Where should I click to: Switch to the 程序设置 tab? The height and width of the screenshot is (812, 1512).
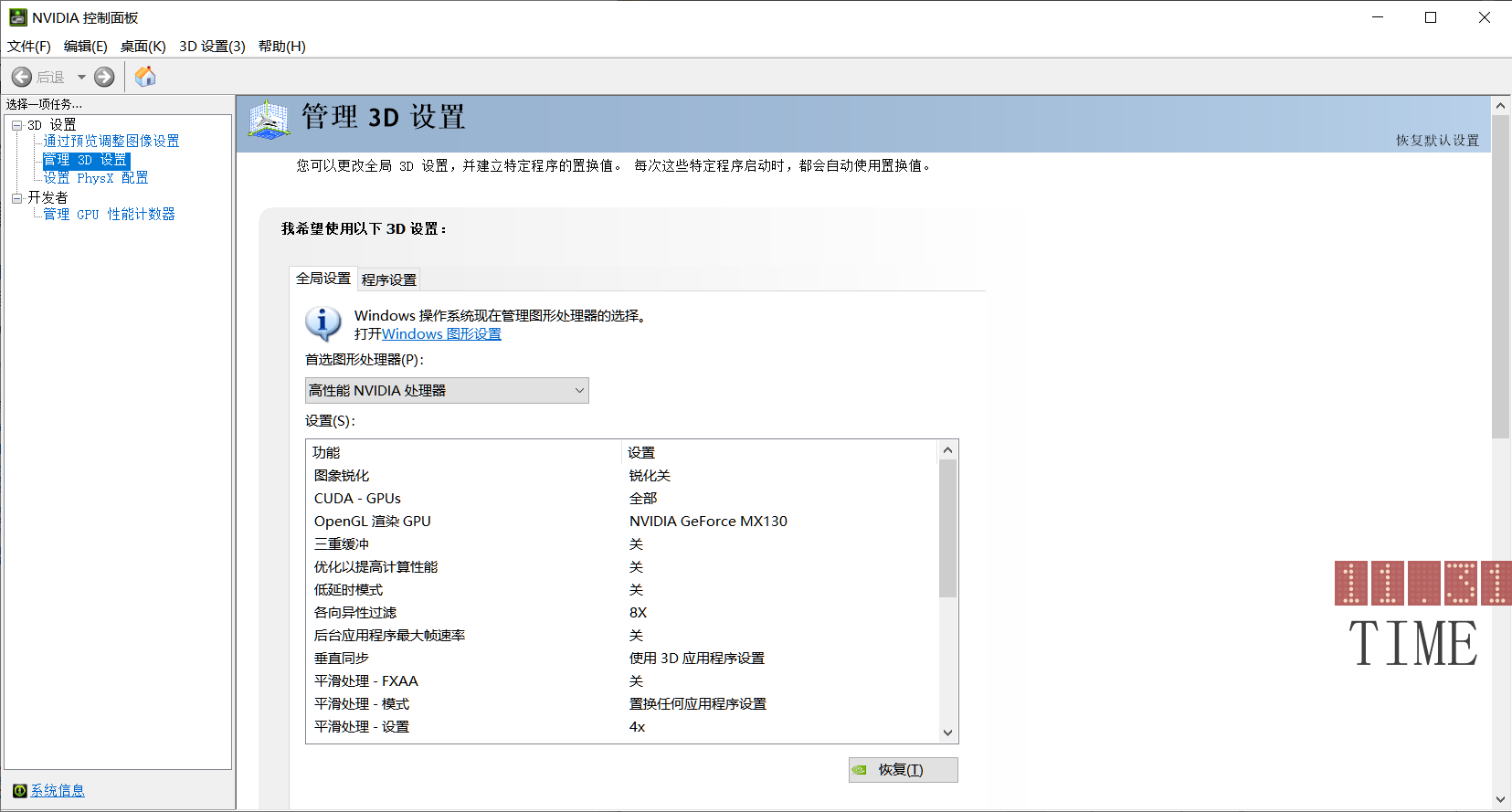389,279
